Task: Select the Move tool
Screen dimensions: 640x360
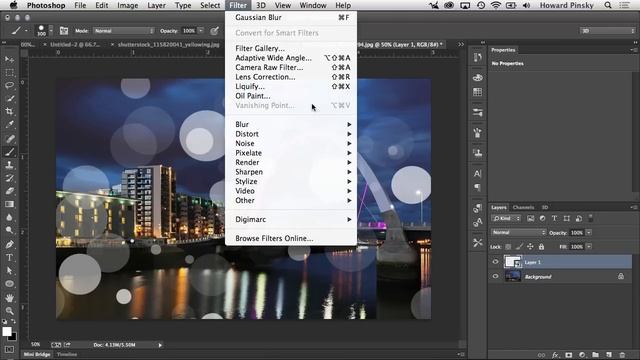Action: tap(9, 59)
